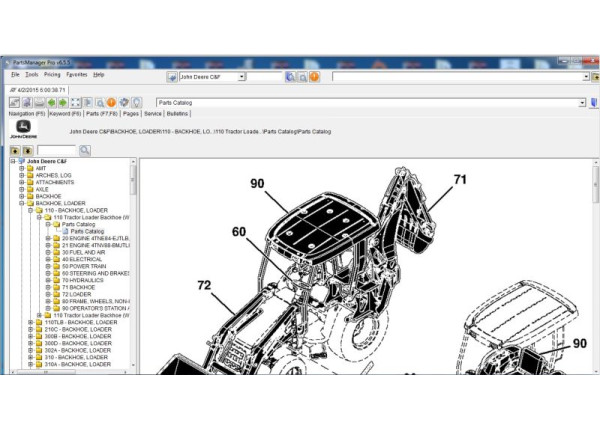Click the search text field above tree
This screenshot has width=600, height=429.
(56, 150)
